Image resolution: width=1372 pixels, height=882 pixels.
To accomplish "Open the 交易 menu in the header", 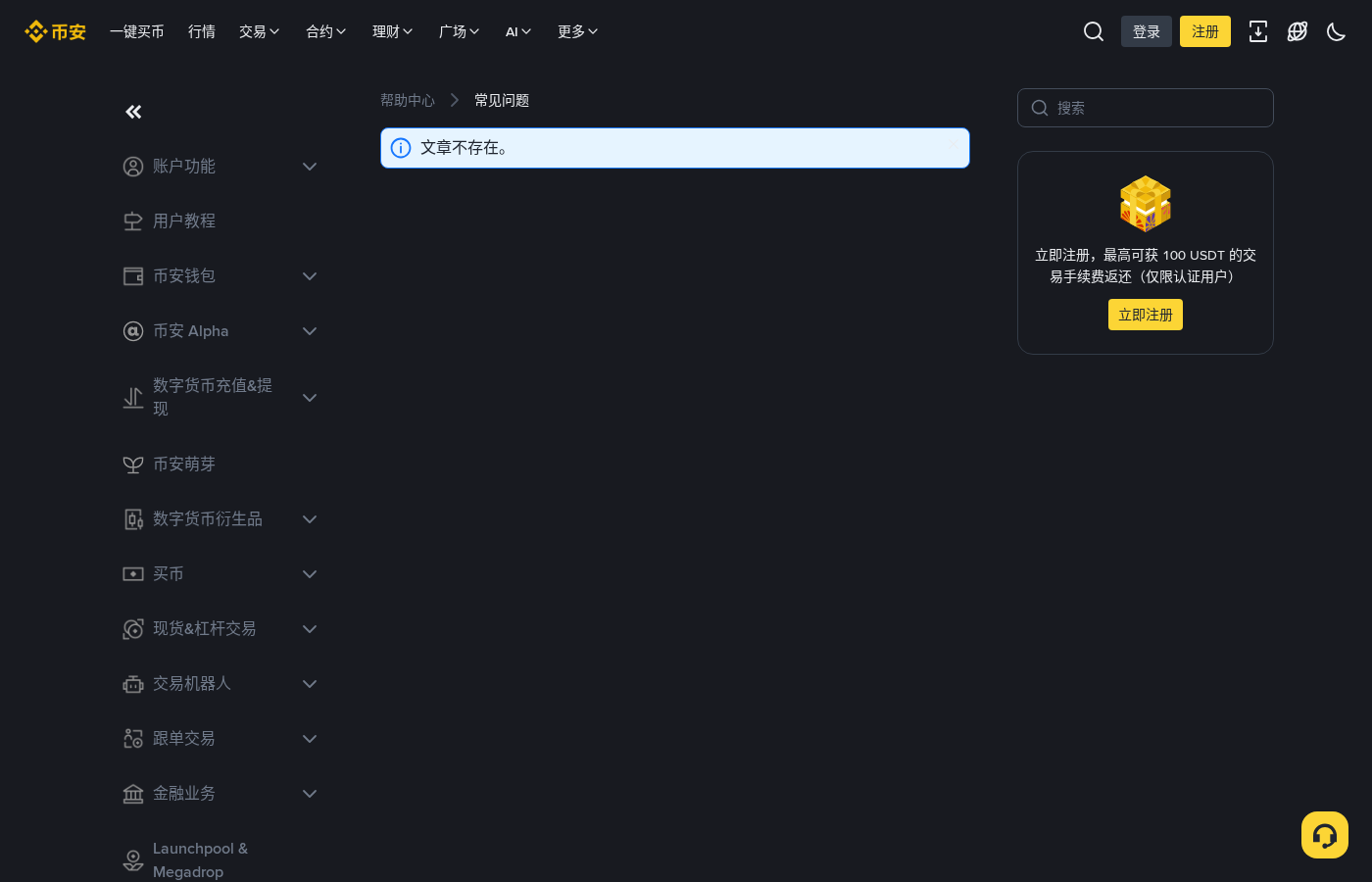I will (x=260, y=31).
